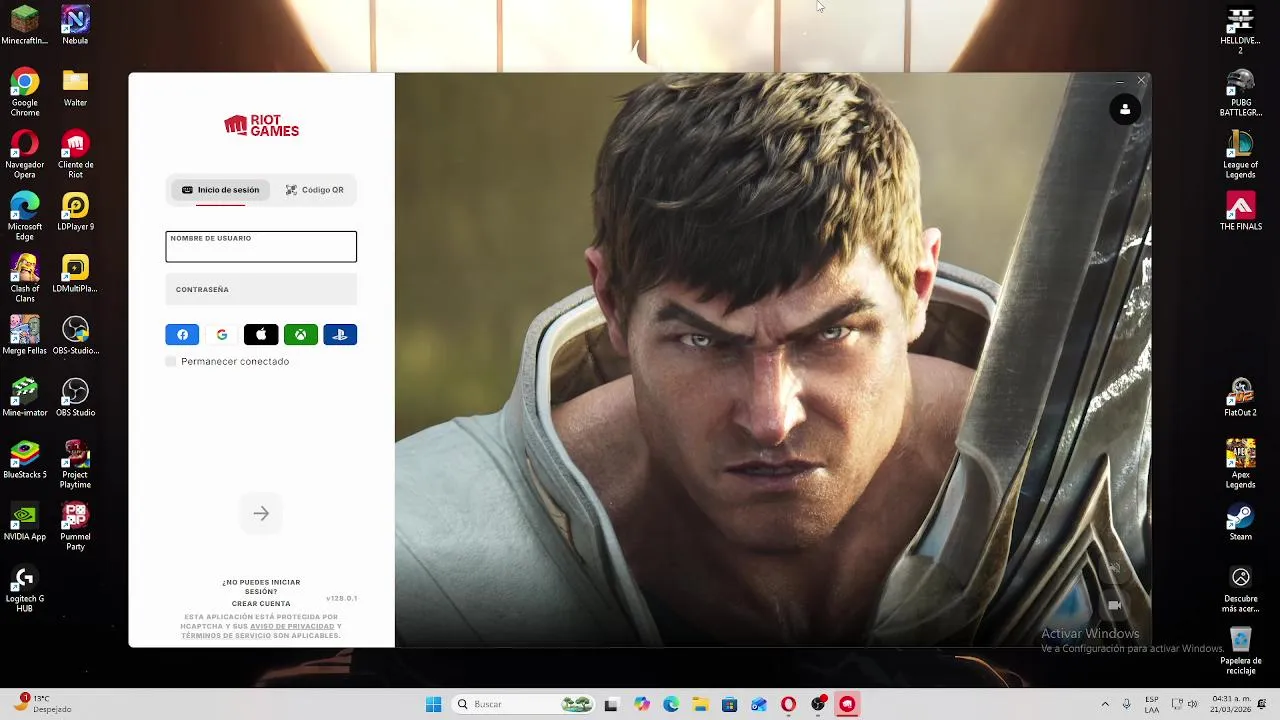Image resolution: width=1280 pixels, height=720 pixels.
Task: Open League of Legends desktop shortcut
Action: point(1240,155)
